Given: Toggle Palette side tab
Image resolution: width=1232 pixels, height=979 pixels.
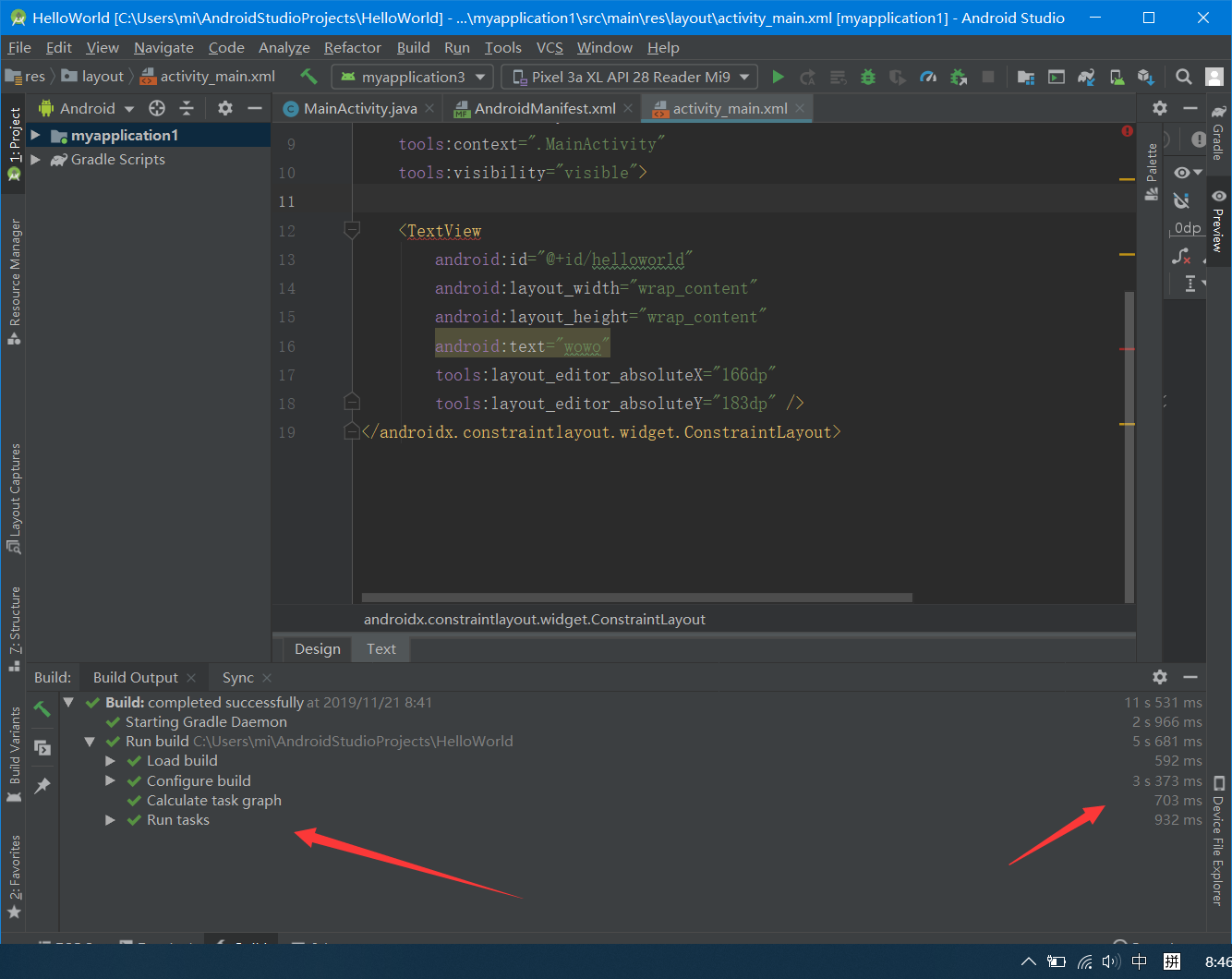Looking at the screenshot, I should tap(1152, 171).
